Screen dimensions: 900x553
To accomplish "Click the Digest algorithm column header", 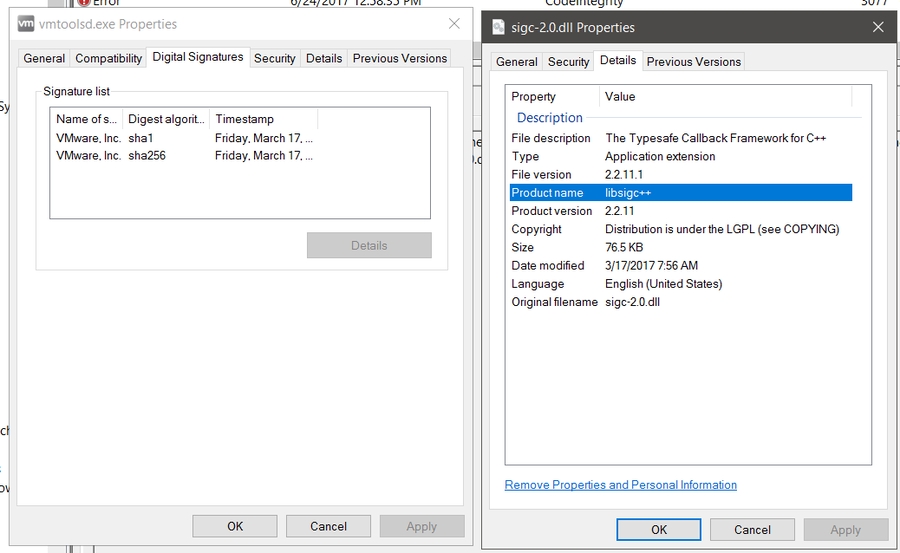I will 166,119.
